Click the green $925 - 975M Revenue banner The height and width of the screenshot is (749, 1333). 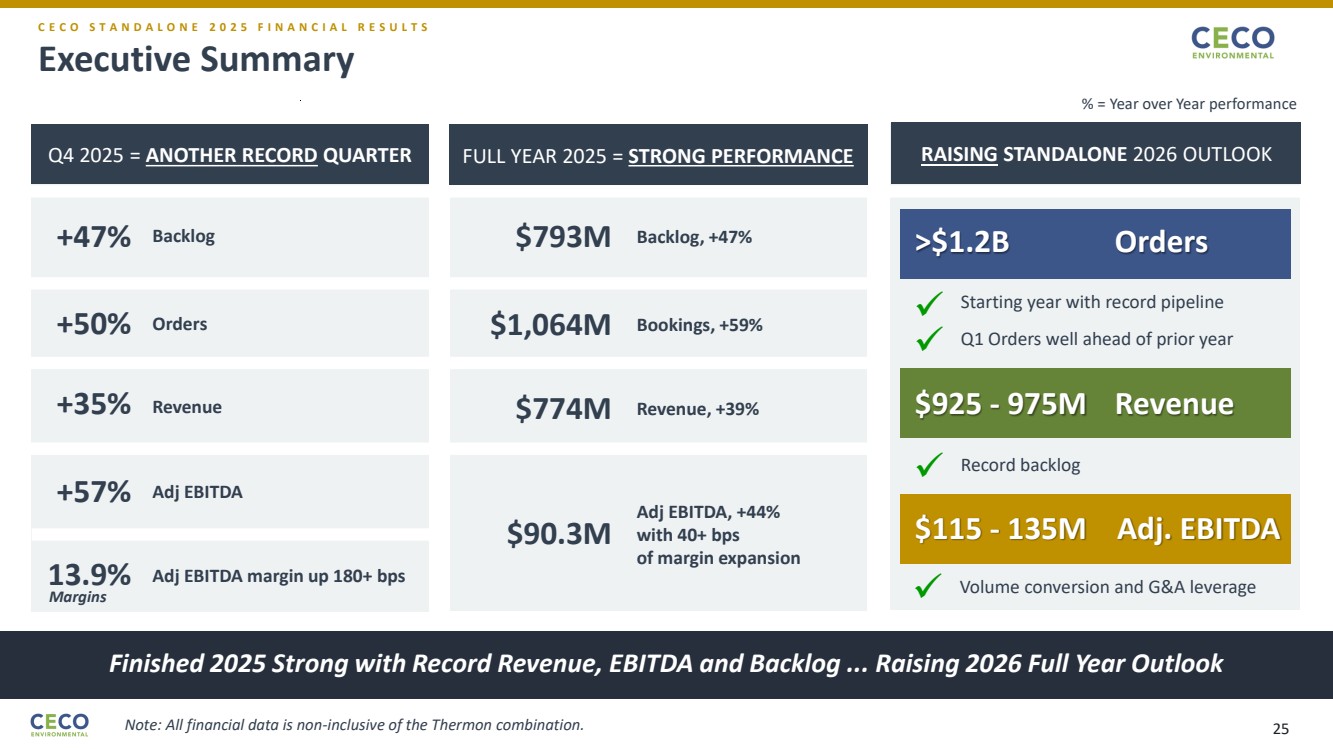click(1095, 403)
